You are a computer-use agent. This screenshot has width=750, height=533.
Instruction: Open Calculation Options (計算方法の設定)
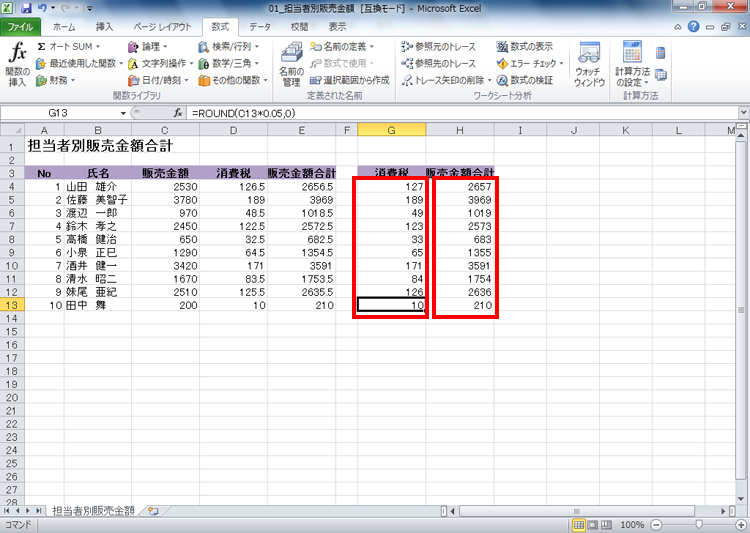point(632,64)
